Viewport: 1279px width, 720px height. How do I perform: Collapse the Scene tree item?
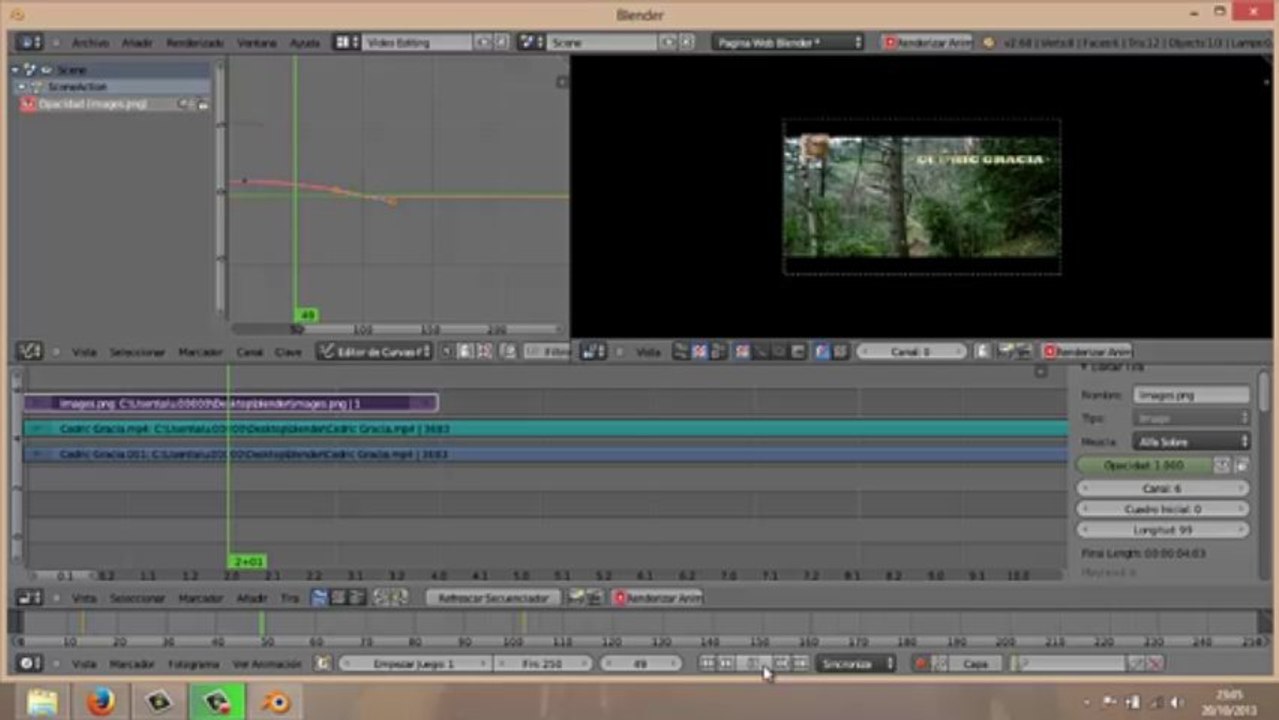click(x=17, y=70)
